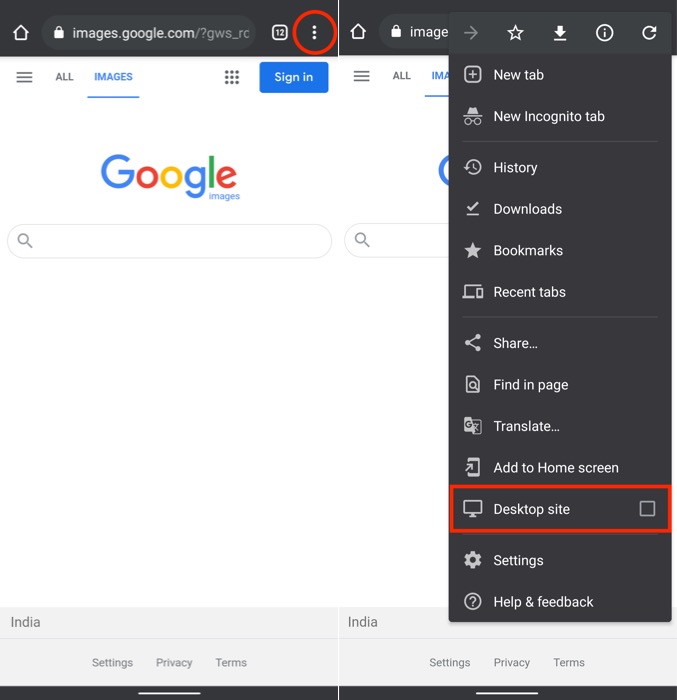Select Add to Home screen
677x700 pixels.
[560, 467]
